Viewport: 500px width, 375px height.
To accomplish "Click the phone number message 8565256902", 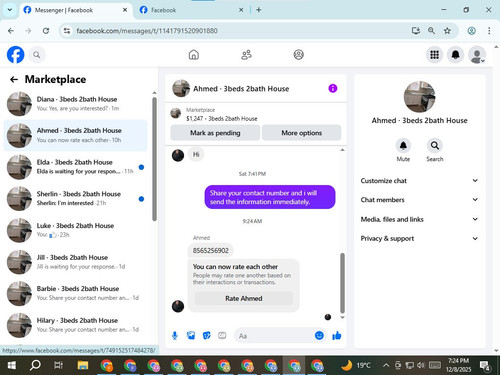I will pos(211,250).
